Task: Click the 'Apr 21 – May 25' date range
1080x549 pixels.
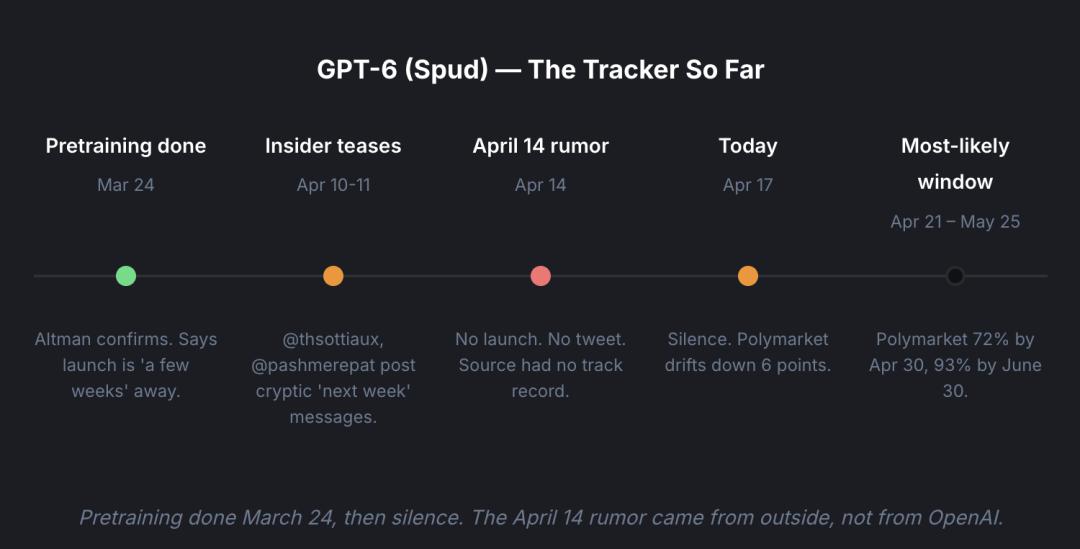Action: point(955,222)
